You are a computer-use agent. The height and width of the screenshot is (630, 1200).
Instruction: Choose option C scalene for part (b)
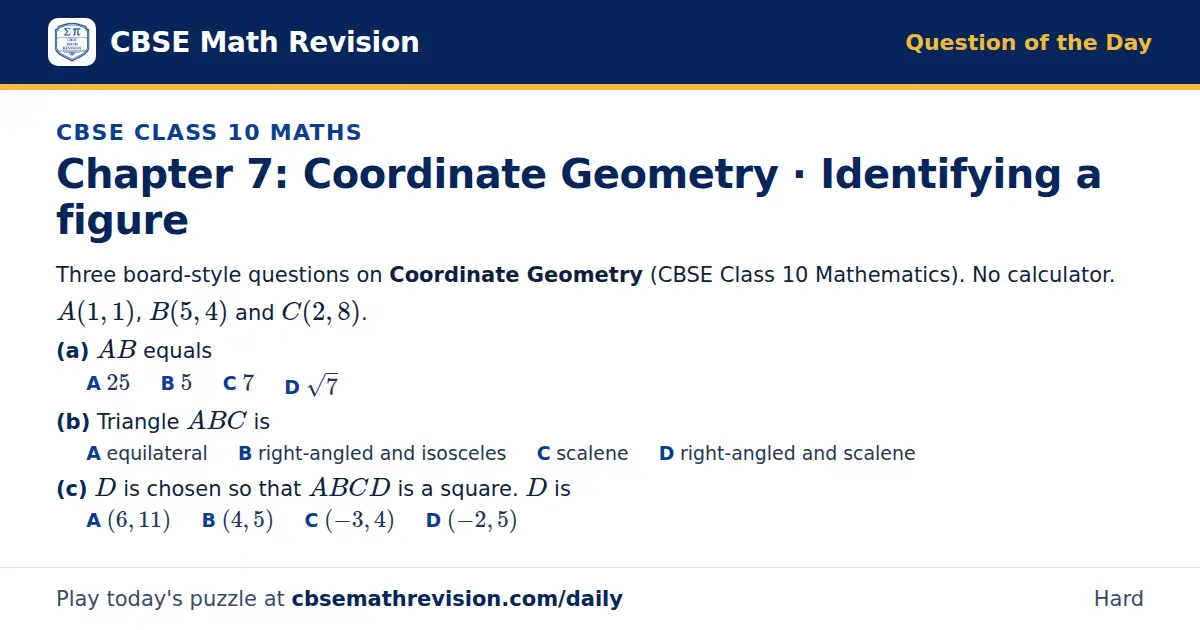pyautogui.click(x=583, y=454)
